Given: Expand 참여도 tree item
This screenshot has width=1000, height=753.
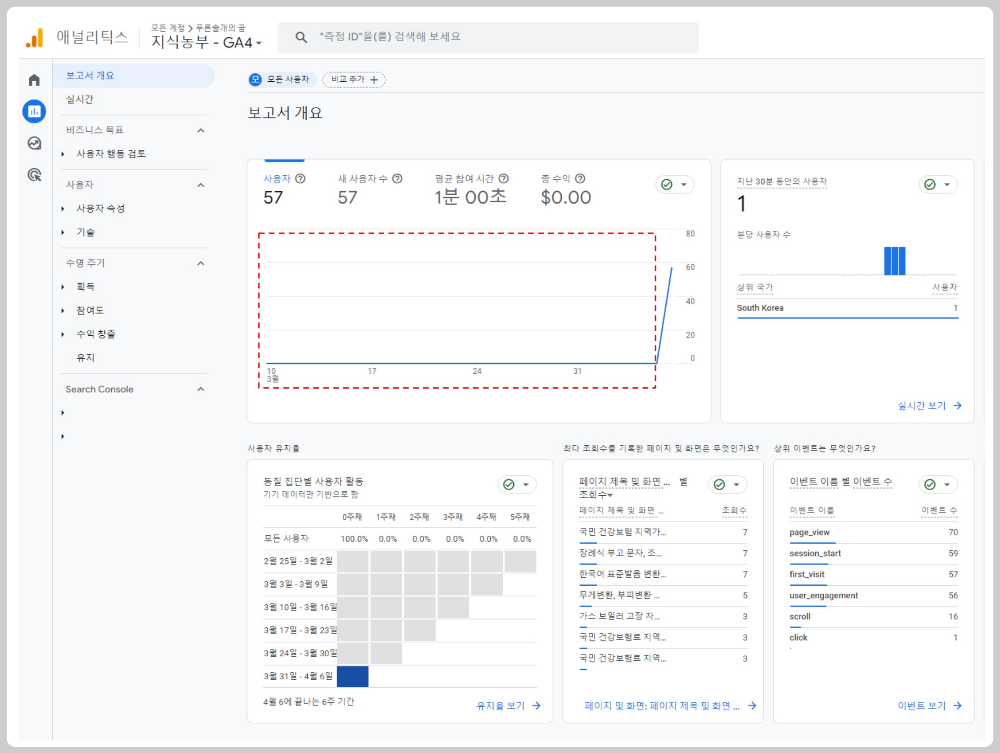Looking at the screenshot, I should coord(62,311).
